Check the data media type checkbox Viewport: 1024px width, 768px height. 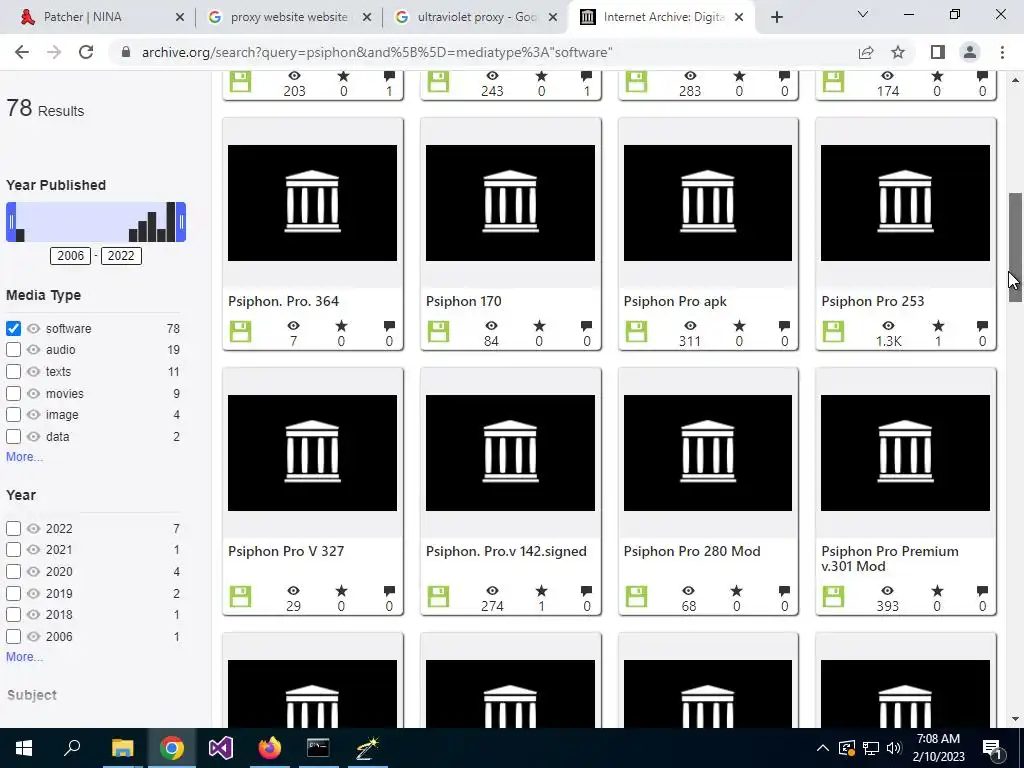[13, 437]
